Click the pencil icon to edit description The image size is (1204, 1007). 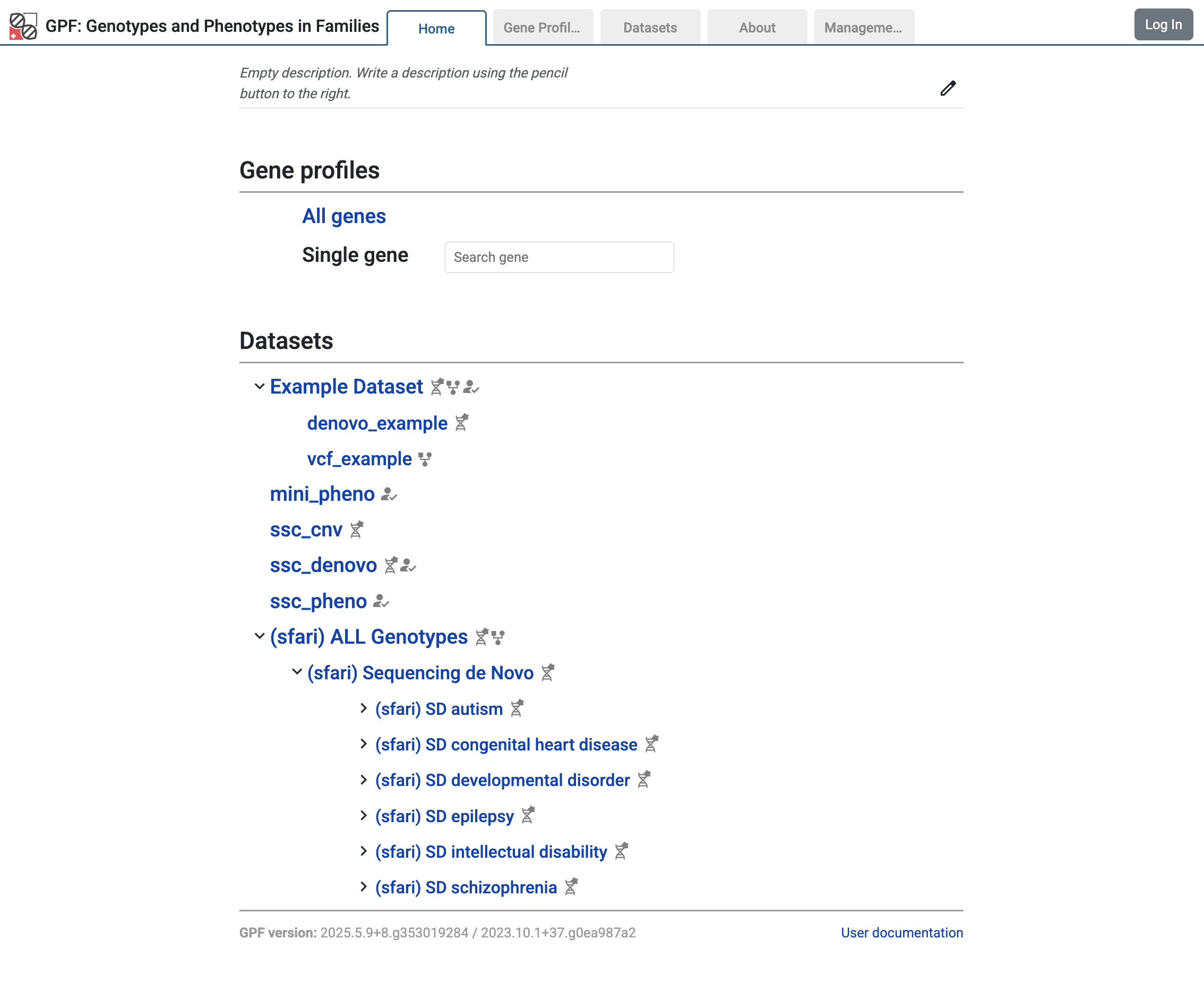[x=948, y=88]
